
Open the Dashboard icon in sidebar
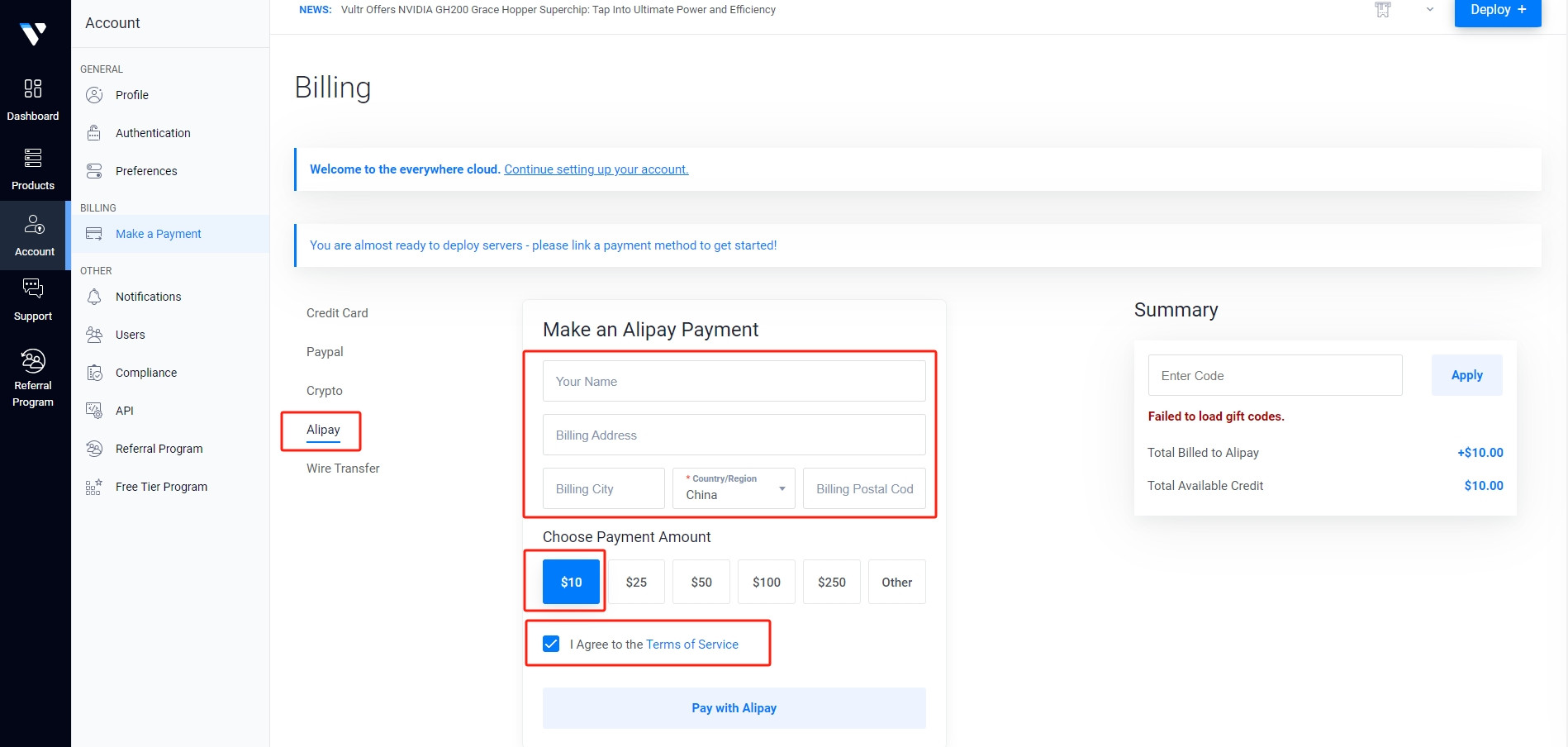pos(33,88)
